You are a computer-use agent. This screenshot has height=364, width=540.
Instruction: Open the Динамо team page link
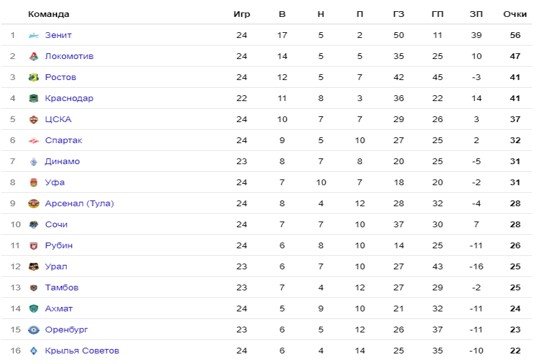[62, 162]
